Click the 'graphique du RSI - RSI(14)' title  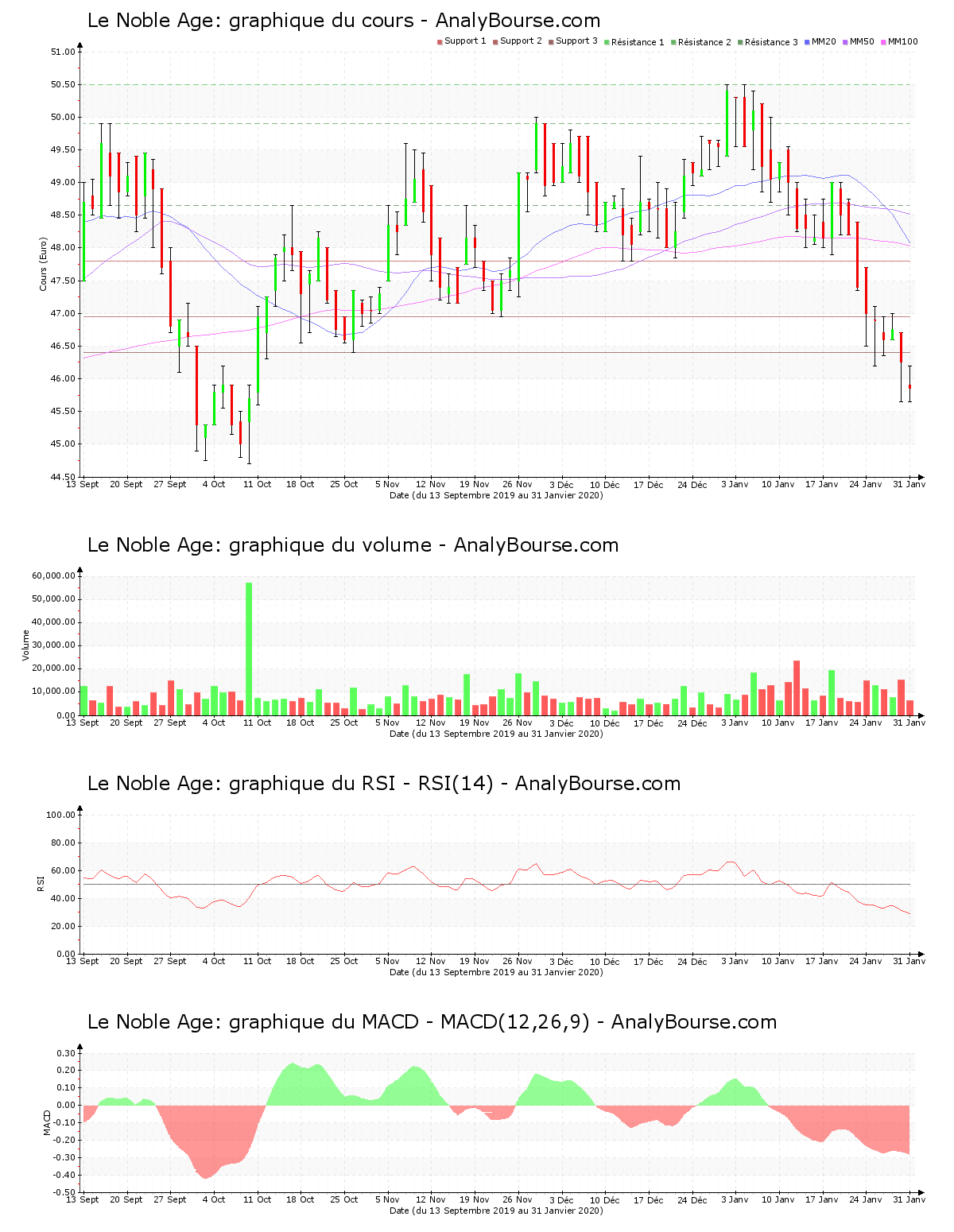pos(383,784)
